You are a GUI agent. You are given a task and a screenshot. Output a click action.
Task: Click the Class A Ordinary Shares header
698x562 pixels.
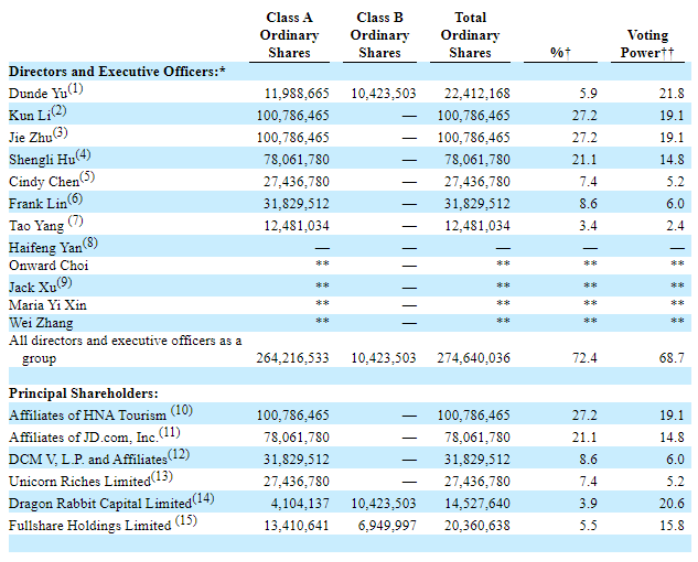pos(289,35)
